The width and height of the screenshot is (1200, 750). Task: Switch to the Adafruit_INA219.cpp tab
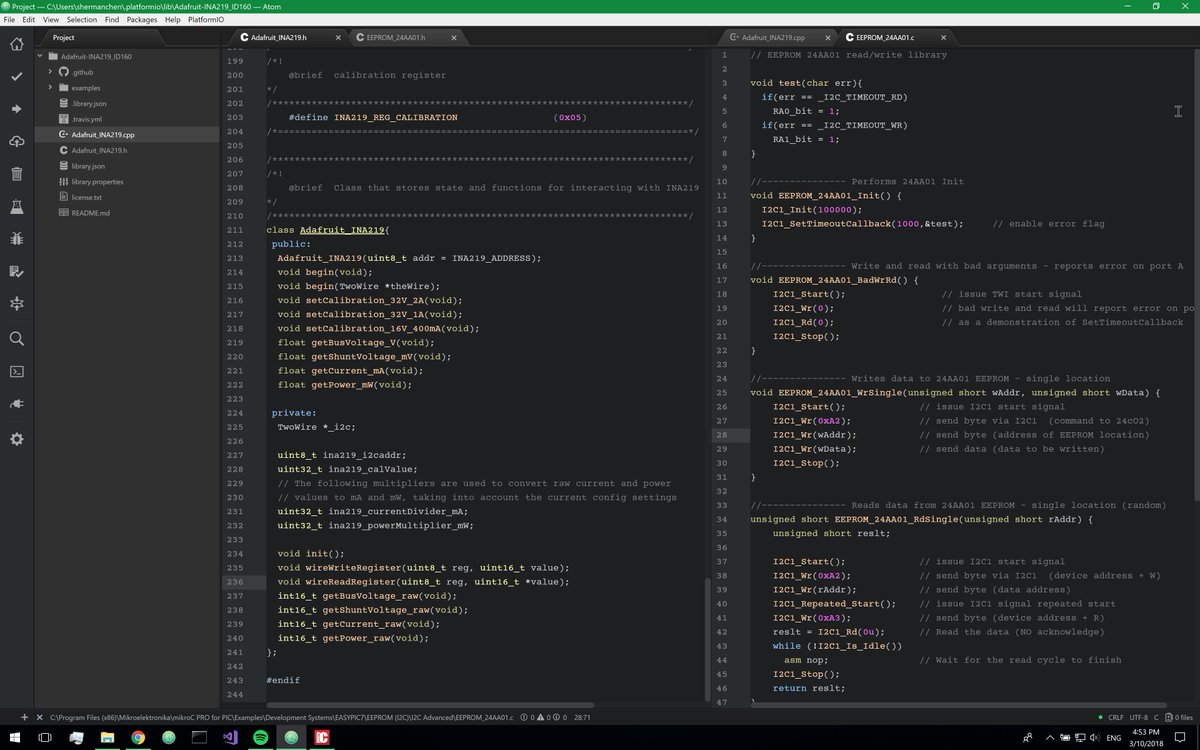point(775,37)
